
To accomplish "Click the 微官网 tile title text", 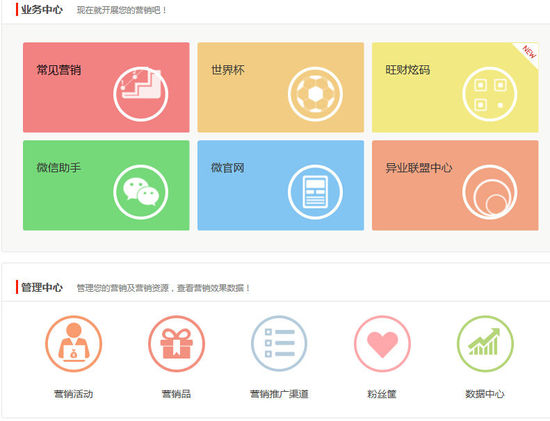I will tap(228, 168).
